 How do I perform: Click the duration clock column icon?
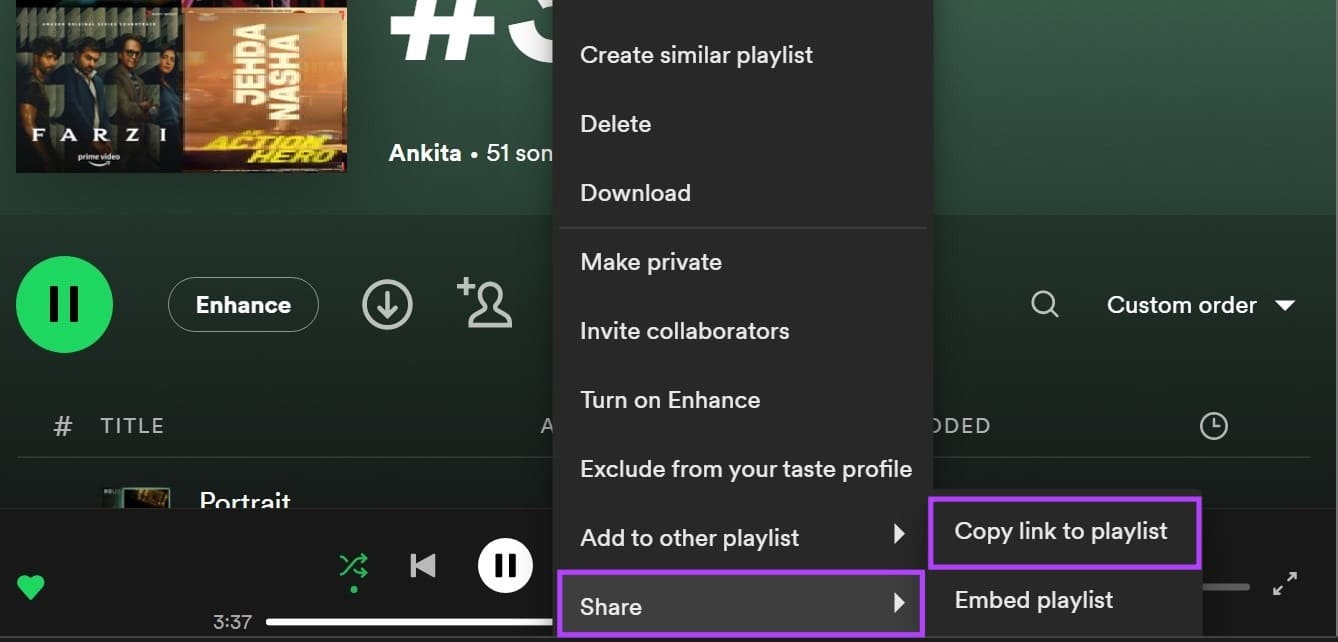click(x=1212, y=426)
